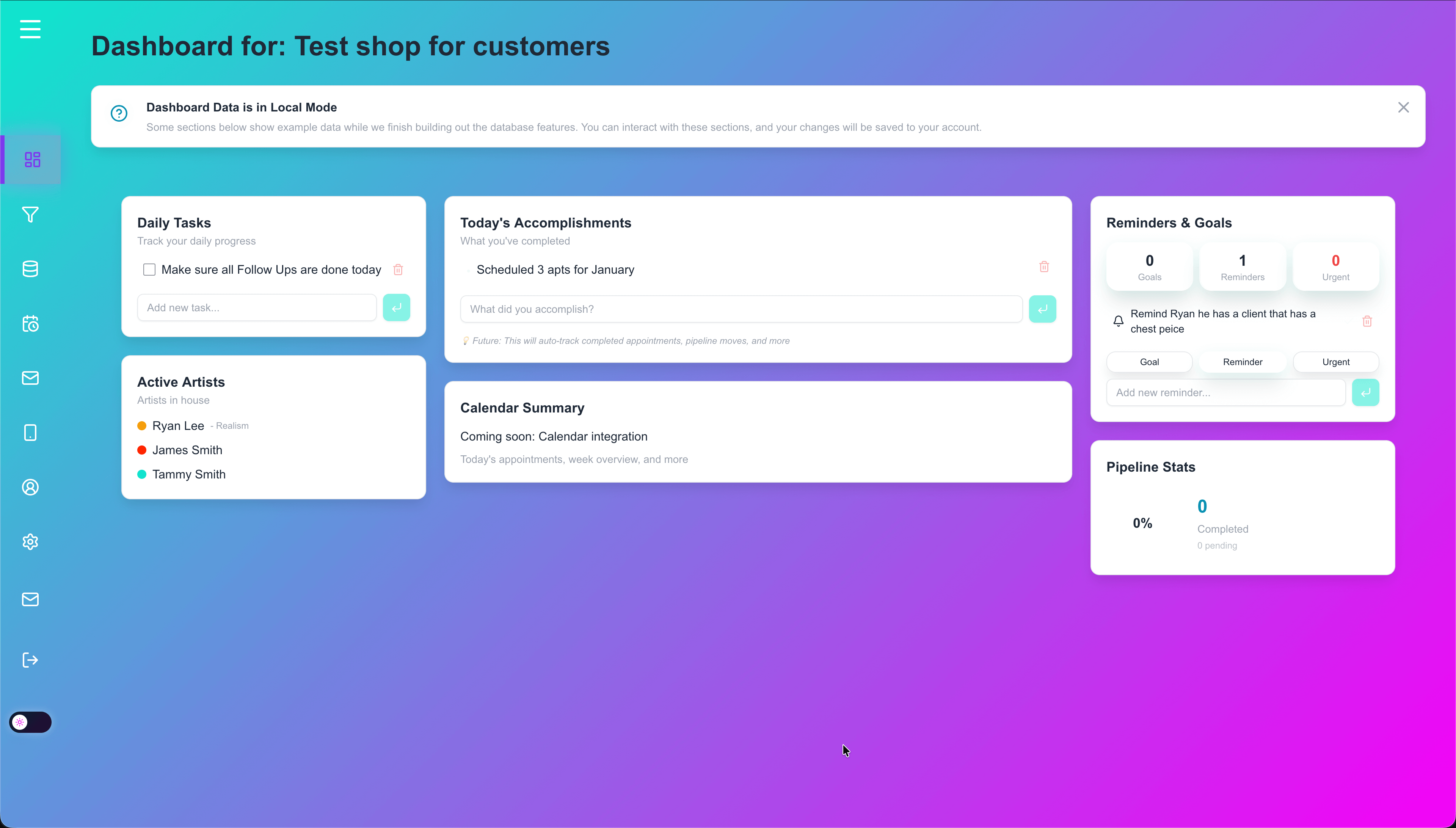Collapse the sidebar with the hamburger menu
This screenshot has height=828, width=1456.
30,30
